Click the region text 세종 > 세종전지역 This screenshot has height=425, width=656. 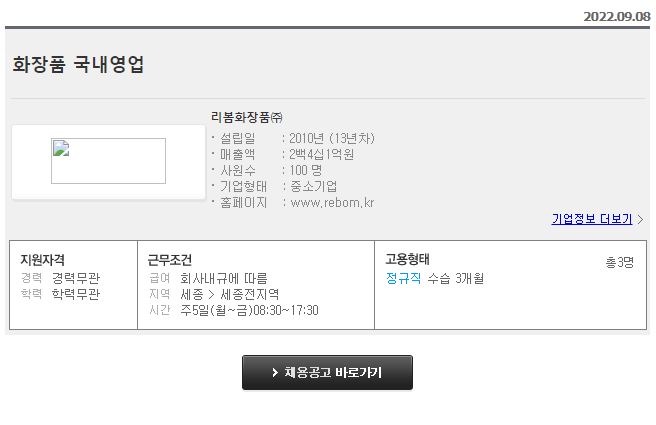tap(230, 294)
